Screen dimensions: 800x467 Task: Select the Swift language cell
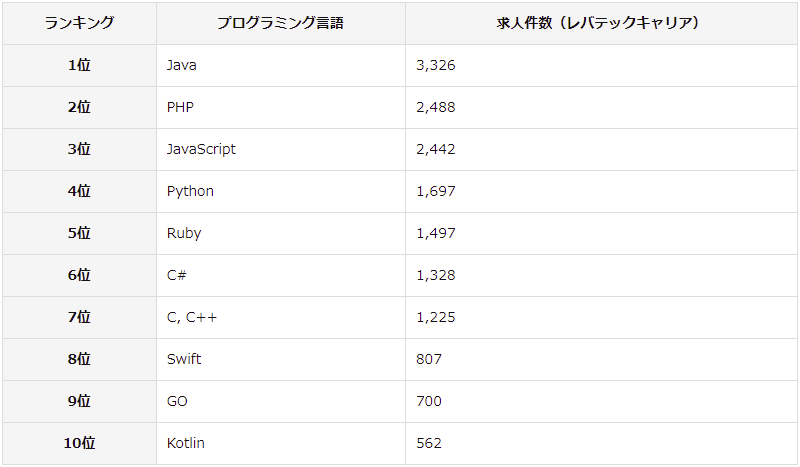[x=281, y=359]
